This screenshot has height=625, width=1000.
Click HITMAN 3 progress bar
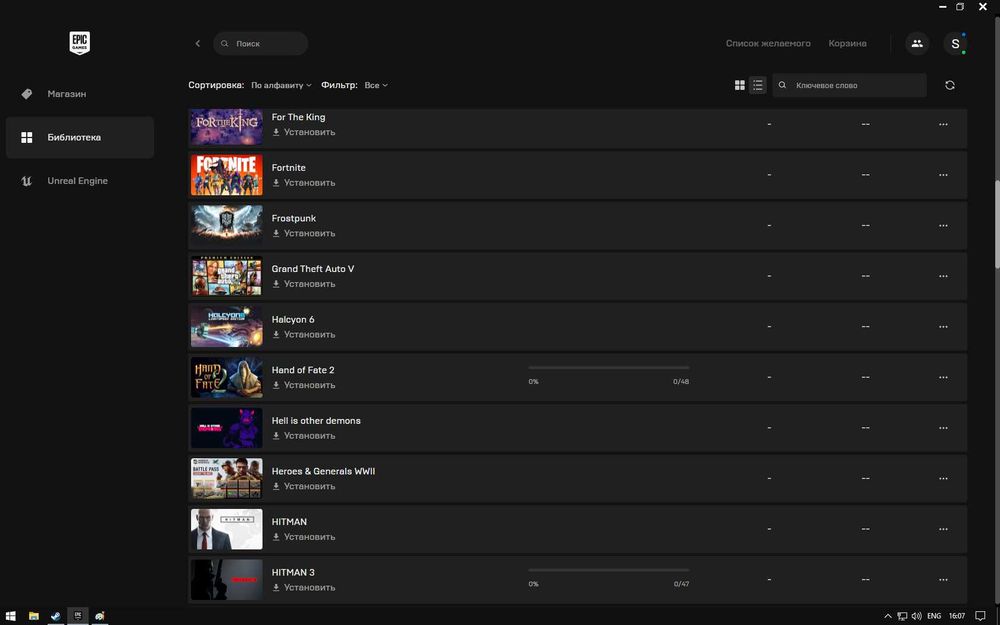[608, 570]
